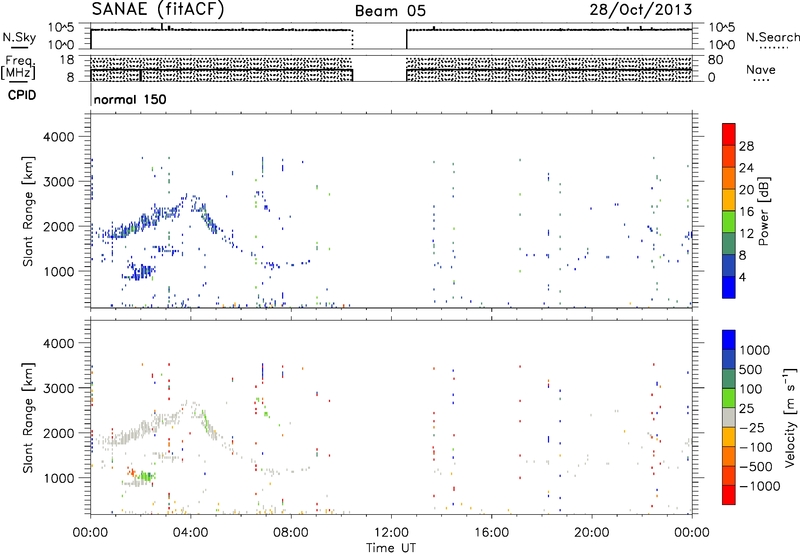Screen dimensions: 800x554
Task: Click the 1000 km tick in power panel
Action: pos(58,271)
